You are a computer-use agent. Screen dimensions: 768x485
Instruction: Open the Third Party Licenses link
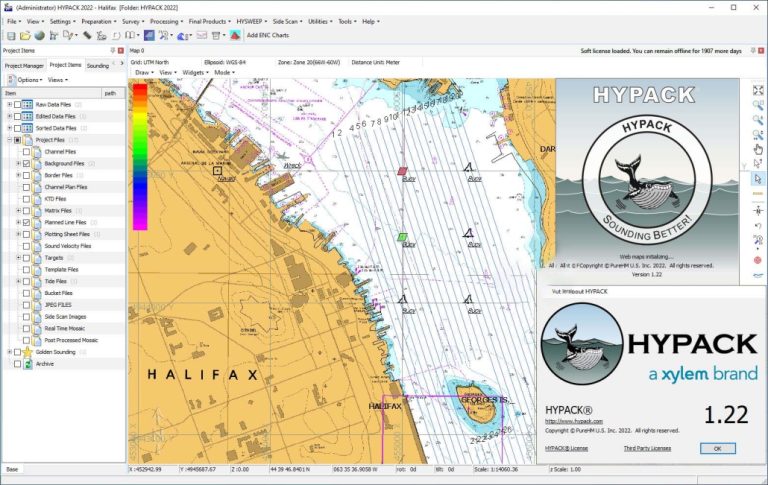pyautogui.click(x=647, y=448)
